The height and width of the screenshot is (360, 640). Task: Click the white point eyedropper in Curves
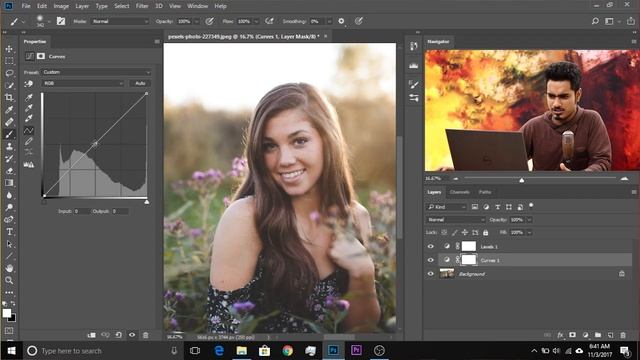[x=29, y=119]
